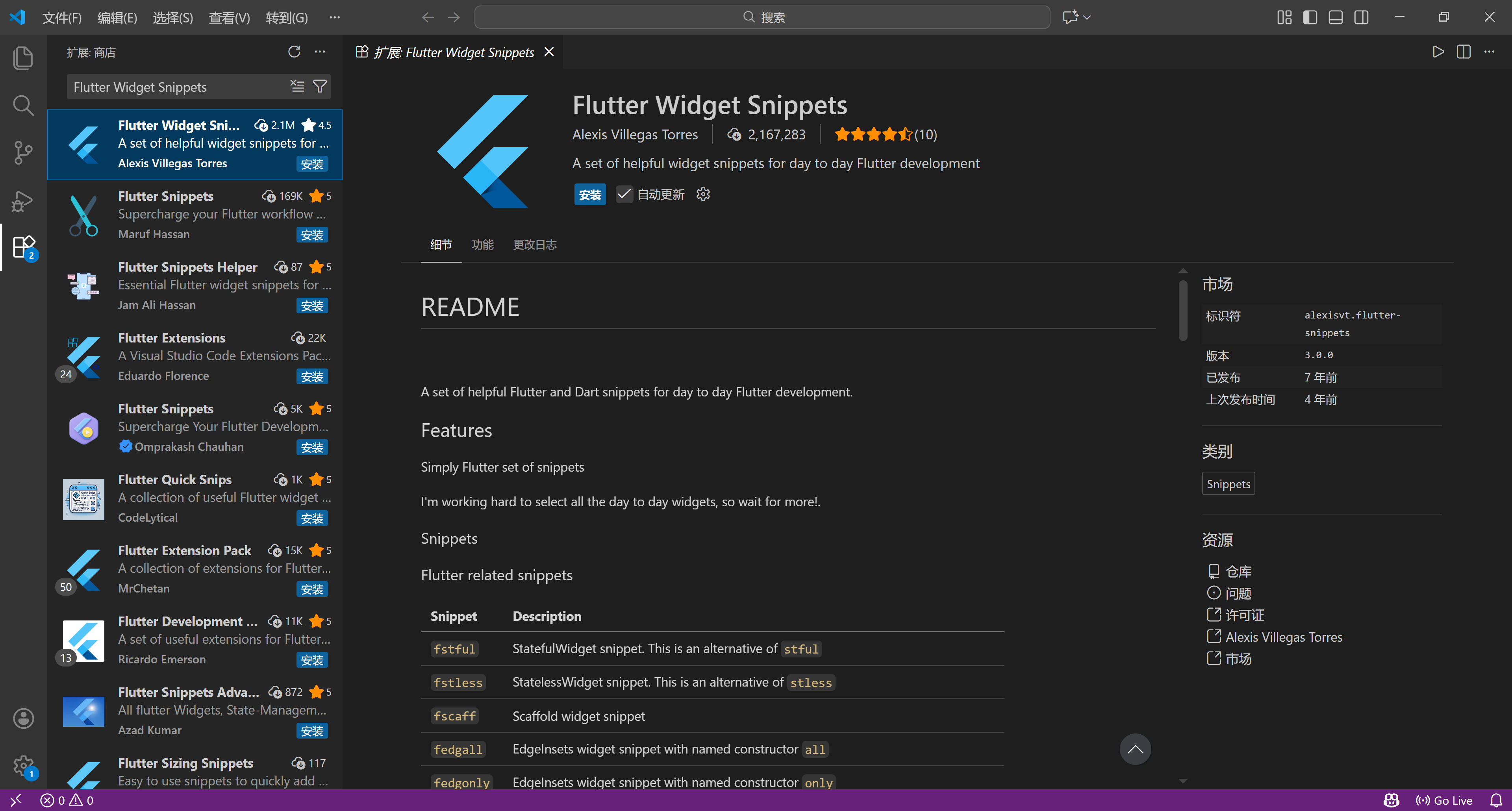1512x811 pixels.
Task: Open the notifications bell in the status bar
Action: [x=1495, y=800]
